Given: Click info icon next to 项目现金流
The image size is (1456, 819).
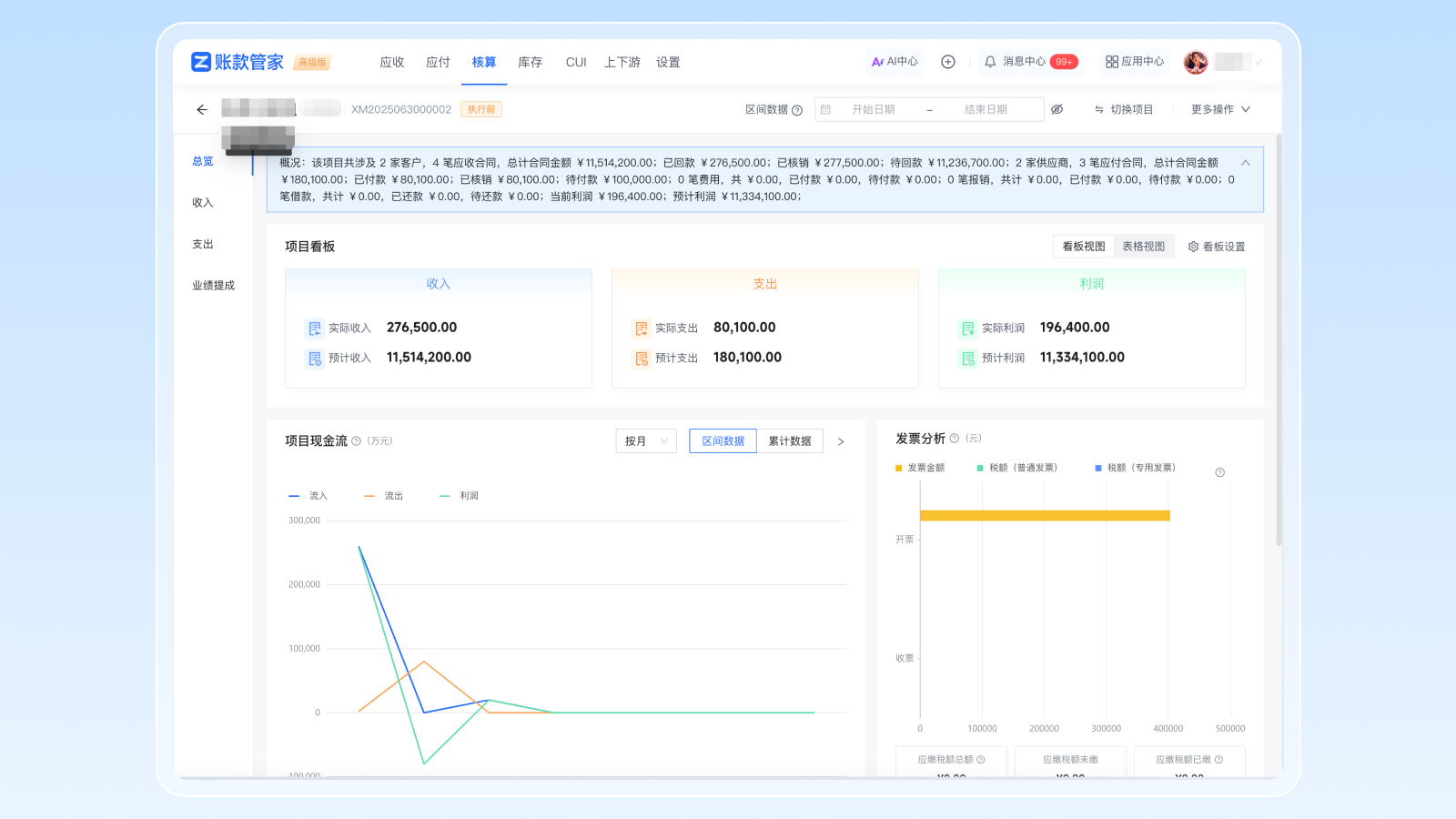Looking at the screenshot, I should (x=357, y=441).
